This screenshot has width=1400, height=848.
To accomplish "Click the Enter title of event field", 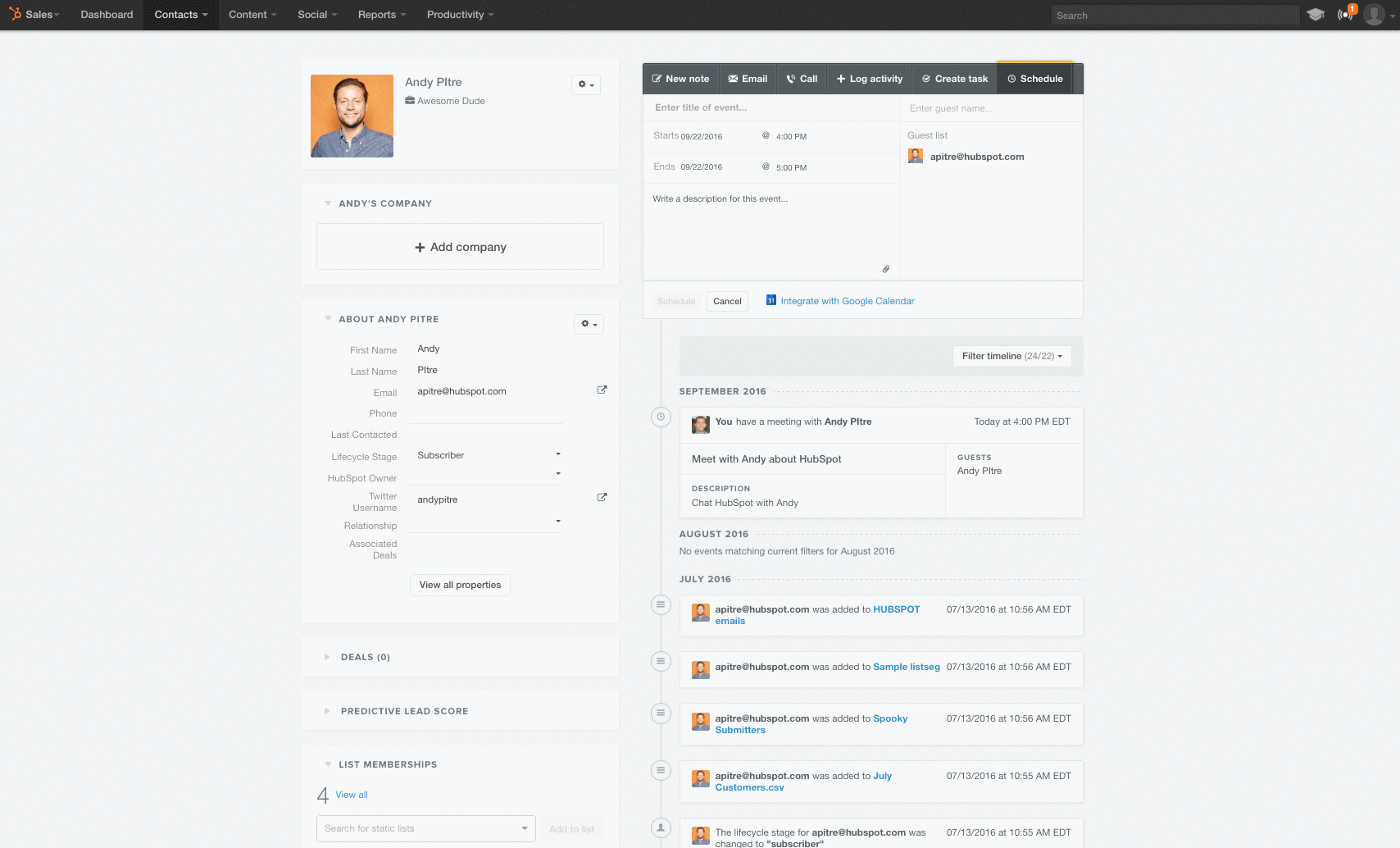I will pos(770,107).
